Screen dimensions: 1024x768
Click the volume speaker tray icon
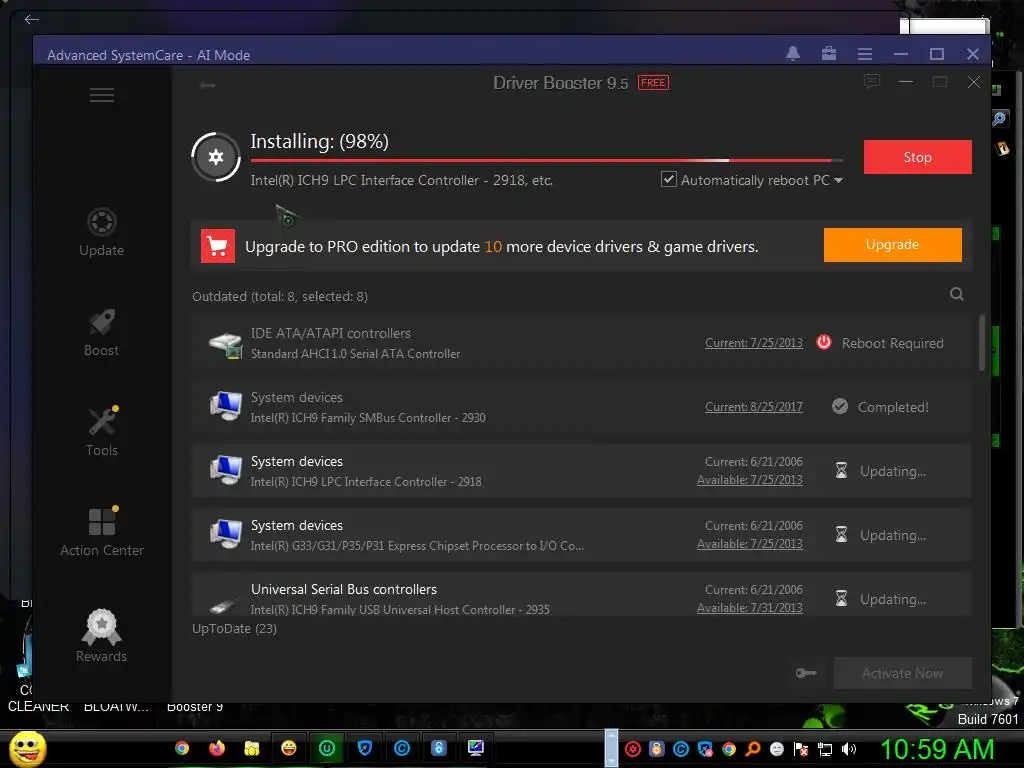coord(848,749)
